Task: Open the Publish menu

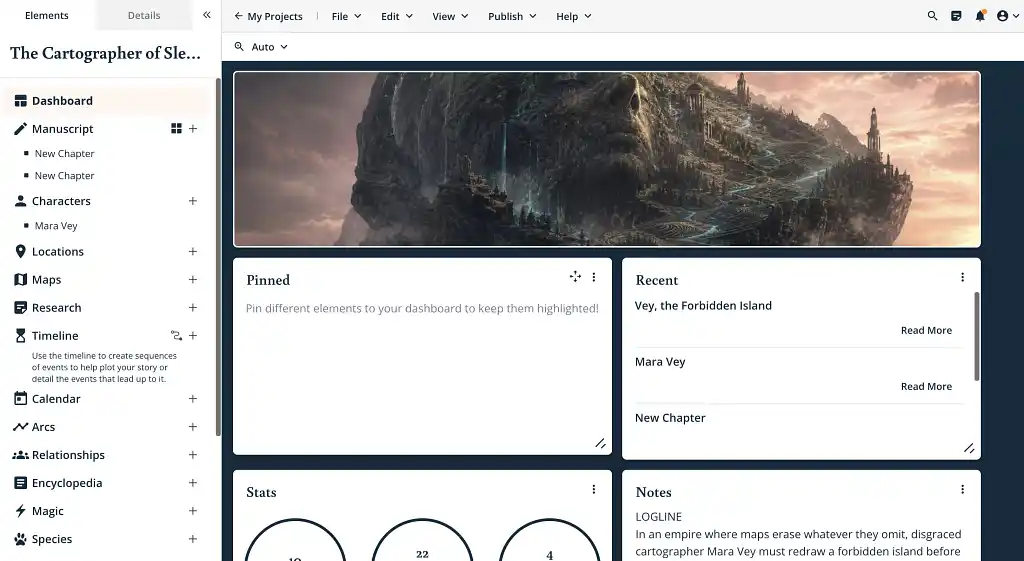Action: pyautogui.click(x=512, y=16)
